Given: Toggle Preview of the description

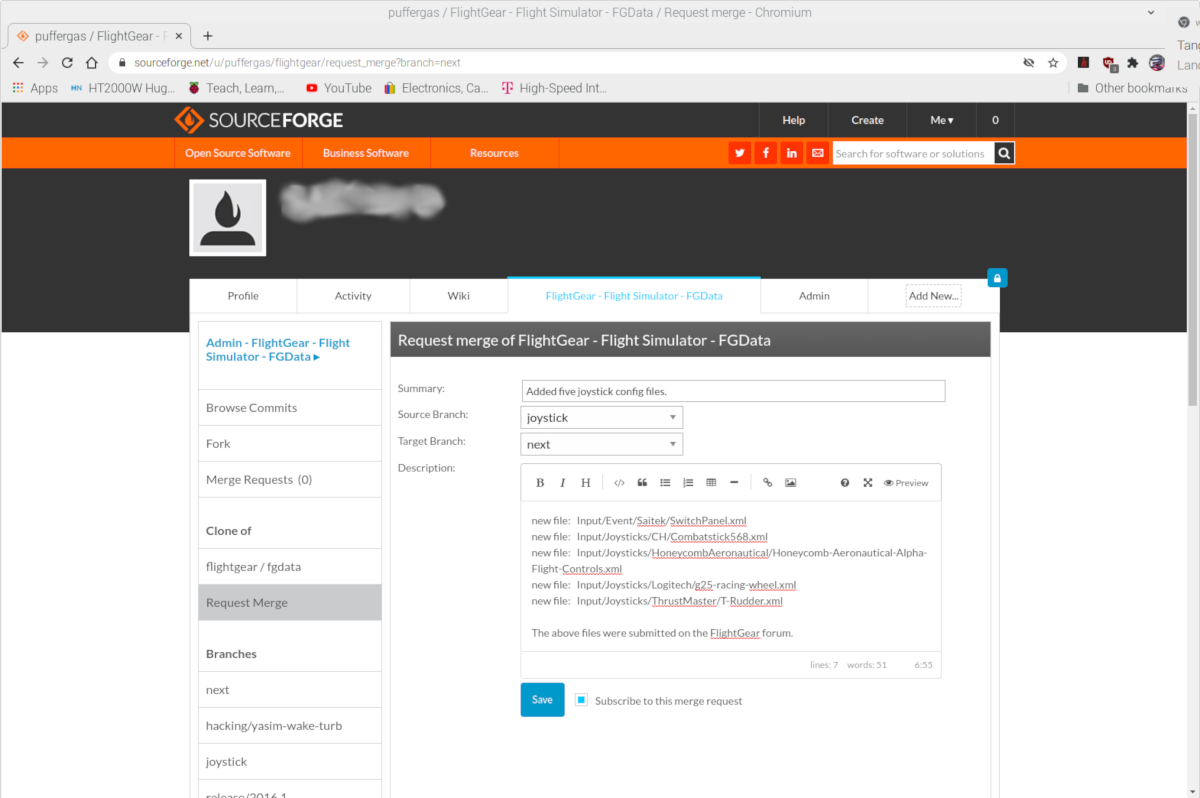Looking at the screenshot, I should click(x=906, y=483).
